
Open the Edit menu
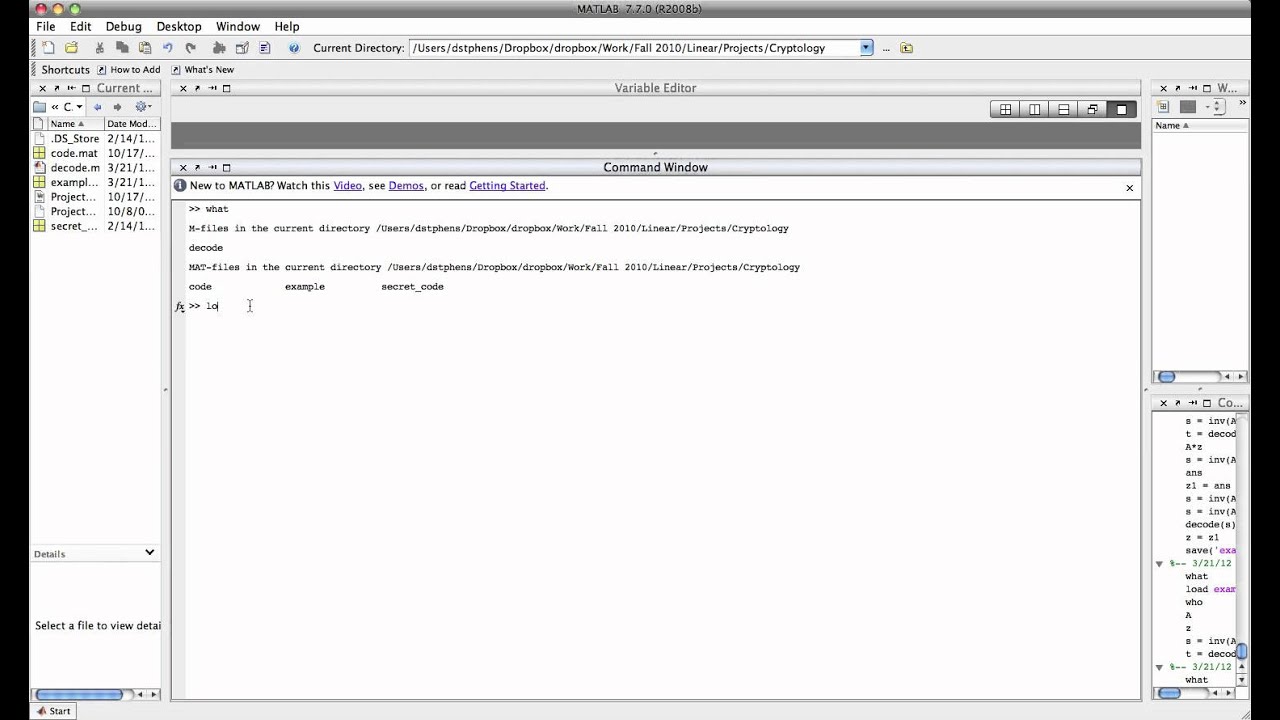80,26
